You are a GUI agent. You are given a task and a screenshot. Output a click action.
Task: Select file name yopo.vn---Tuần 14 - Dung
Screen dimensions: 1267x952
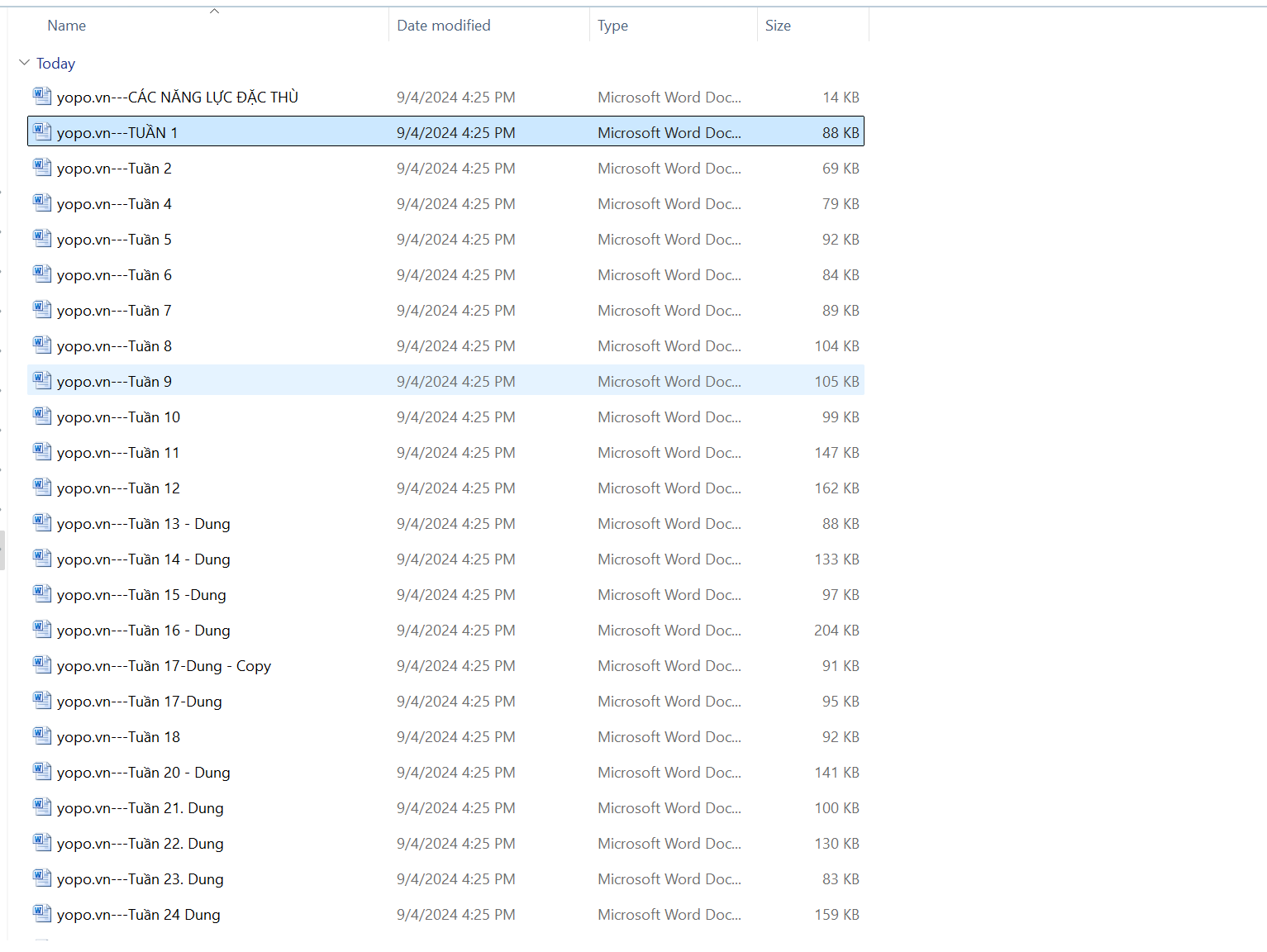click(x=144, y=559)
